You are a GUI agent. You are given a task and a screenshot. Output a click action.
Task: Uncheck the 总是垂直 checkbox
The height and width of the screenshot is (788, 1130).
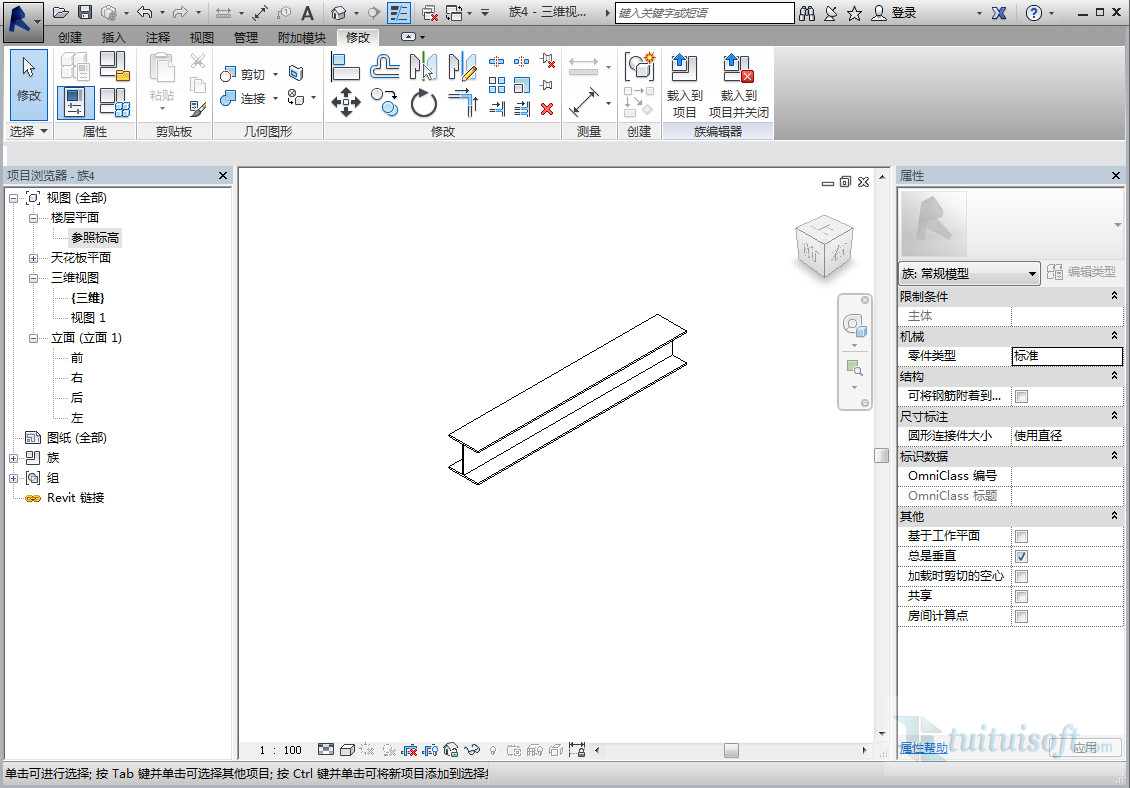tap(1021, 556)
